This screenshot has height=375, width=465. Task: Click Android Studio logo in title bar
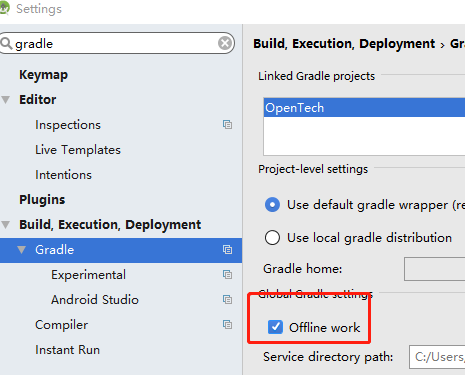coord(4,8)
